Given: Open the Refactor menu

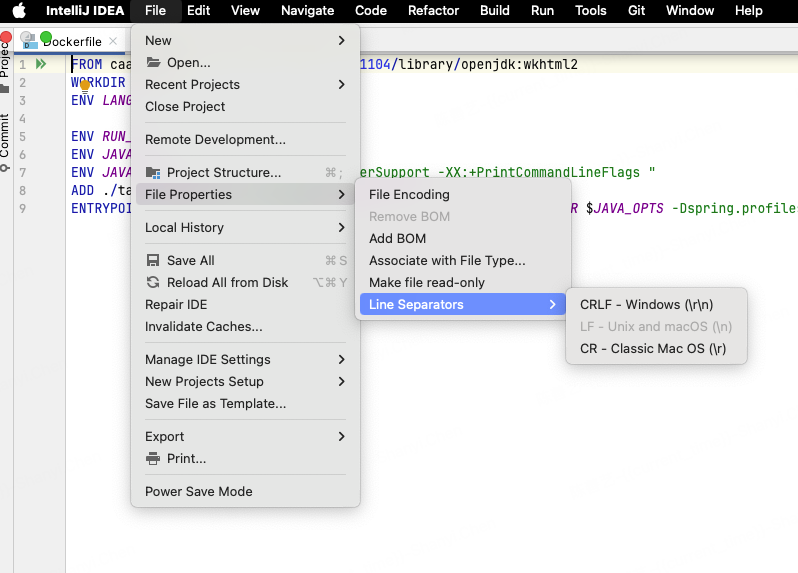Looking at the screenshot, I should (434, 10).
